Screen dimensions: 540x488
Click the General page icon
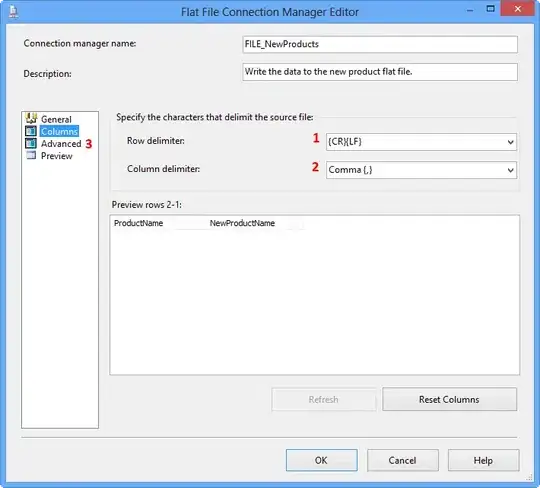[x=31, y=119]
